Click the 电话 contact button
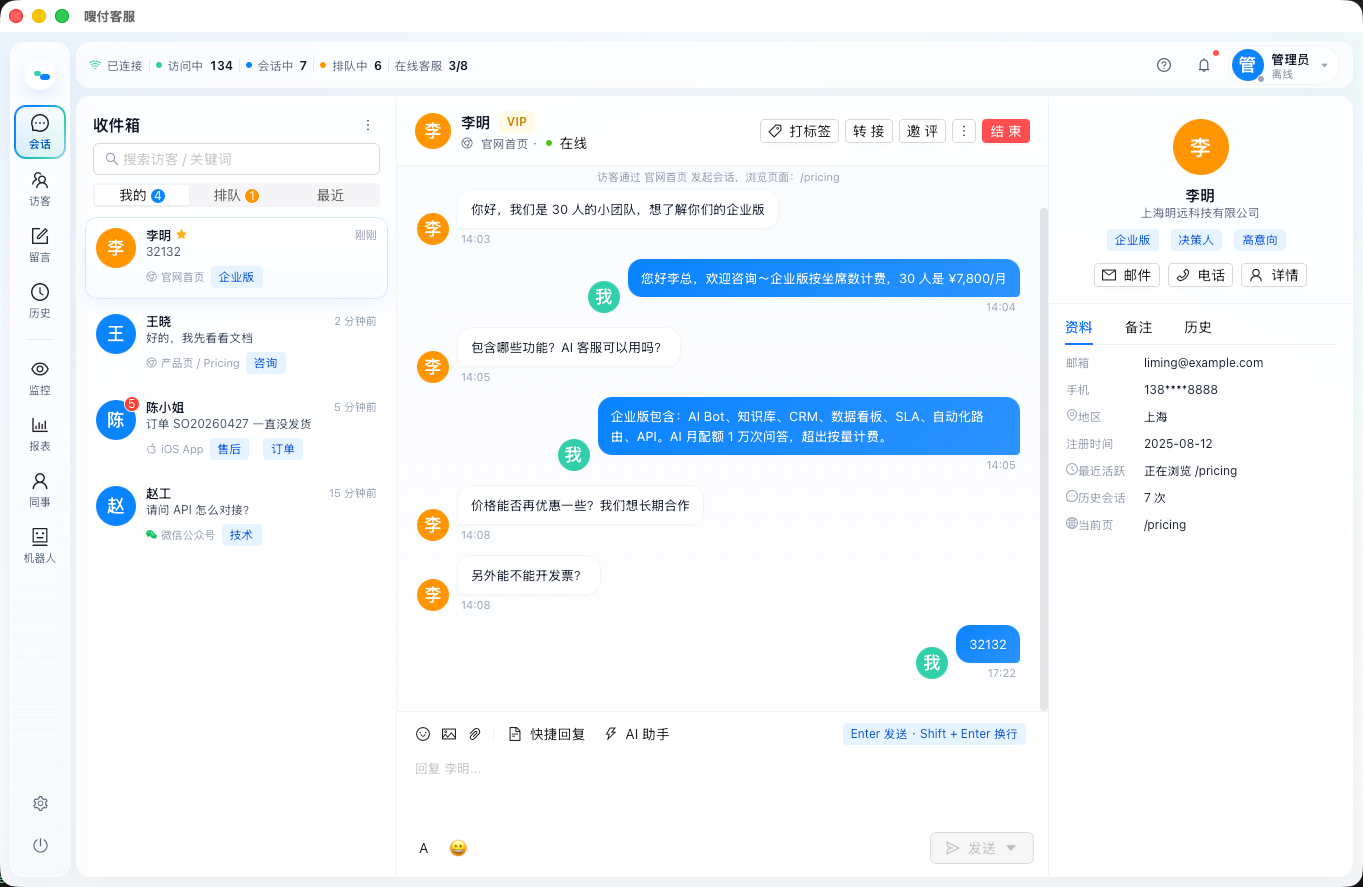This screenshot has height=887, width=1363. pos(1201,275)
